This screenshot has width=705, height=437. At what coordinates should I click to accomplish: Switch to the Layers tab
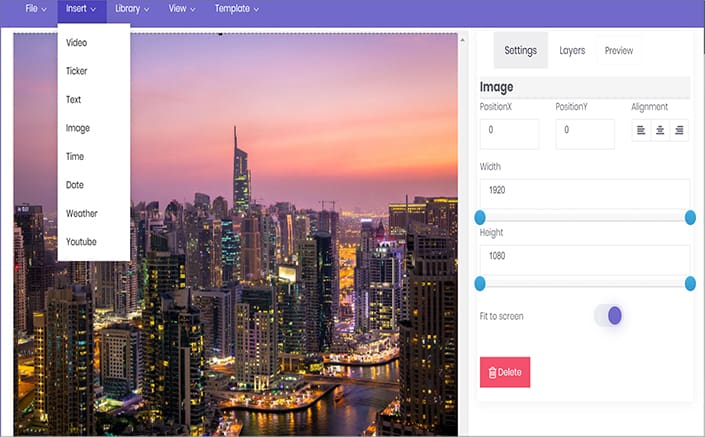pos(572,50)
